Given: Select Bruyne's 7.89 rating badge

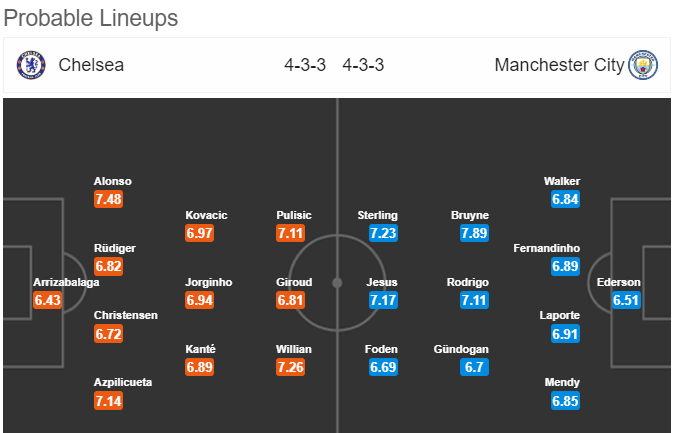Looking at the screenshot, I should click(474, 233).
